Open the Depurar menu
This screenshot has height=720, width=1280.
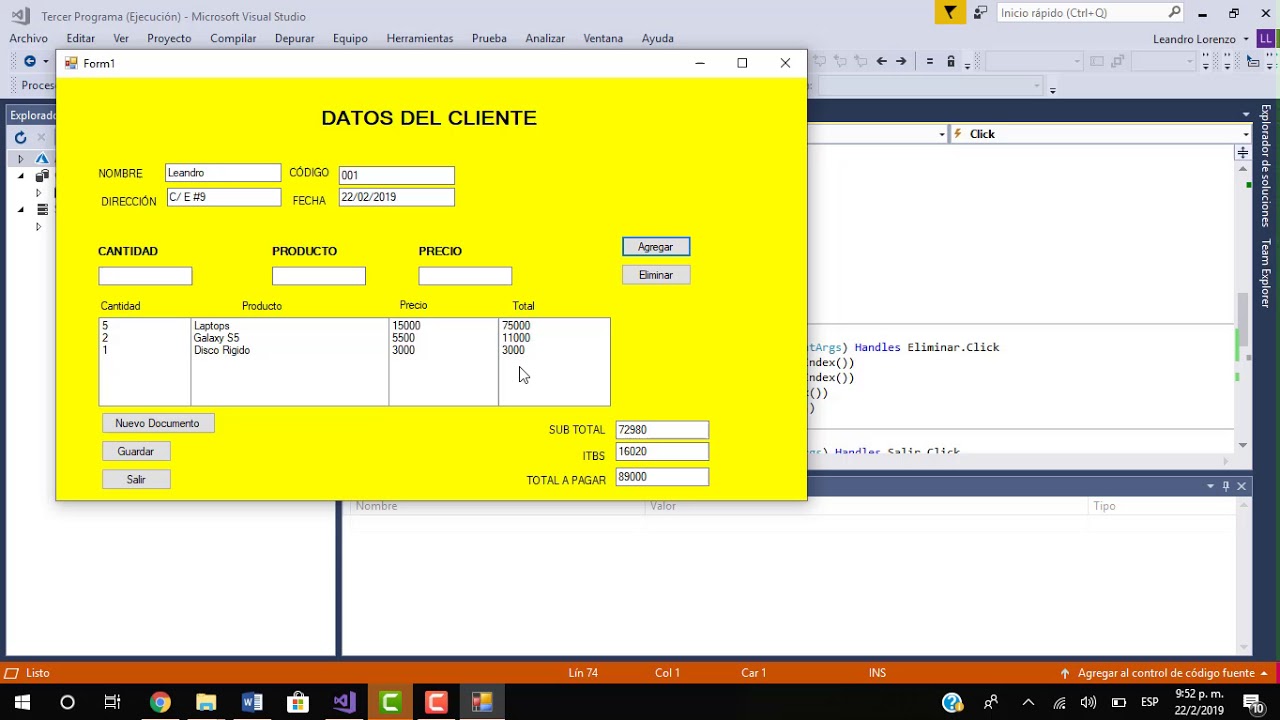[x=294, y=38]
